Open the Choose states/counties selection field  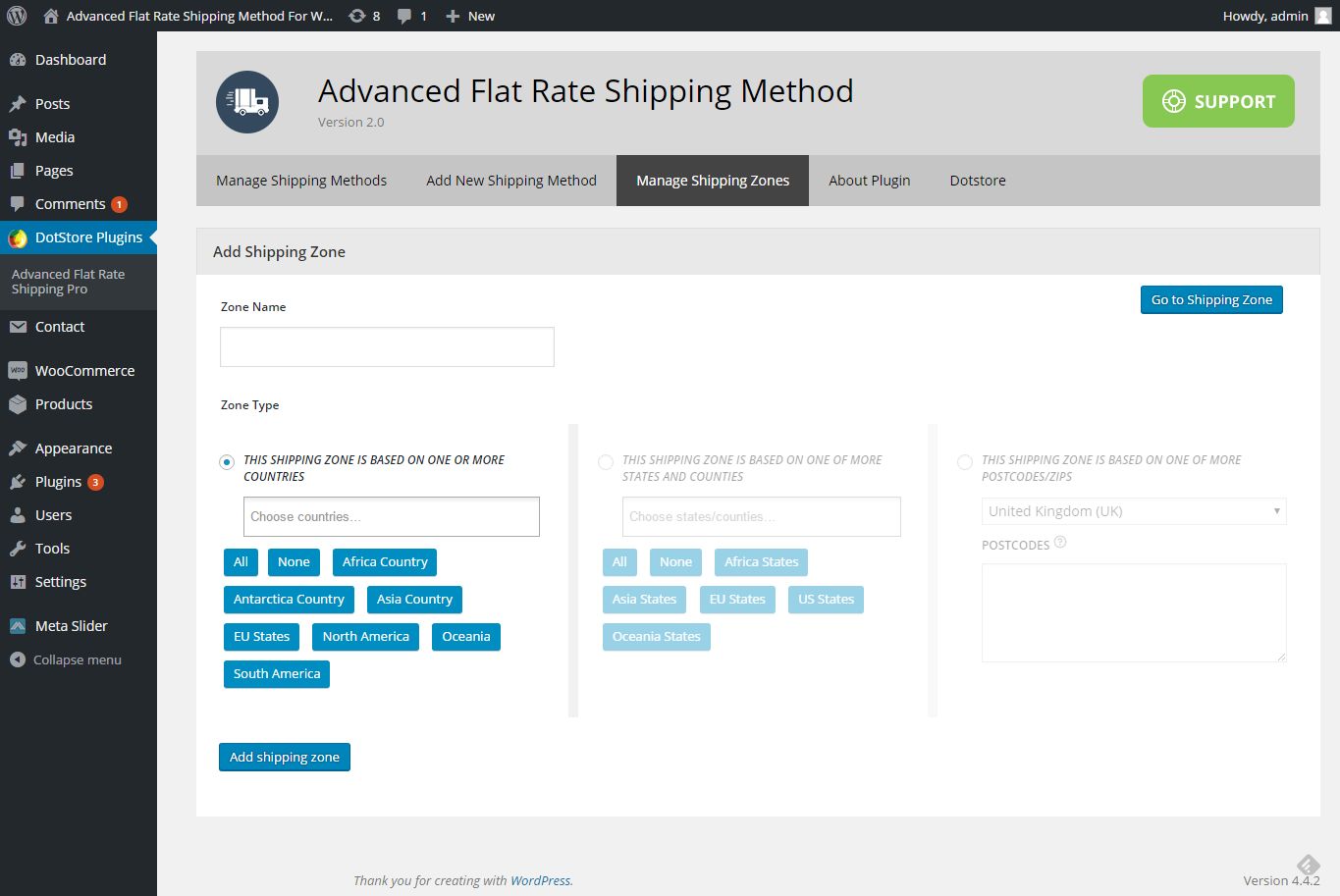click(x=761, y=516)
